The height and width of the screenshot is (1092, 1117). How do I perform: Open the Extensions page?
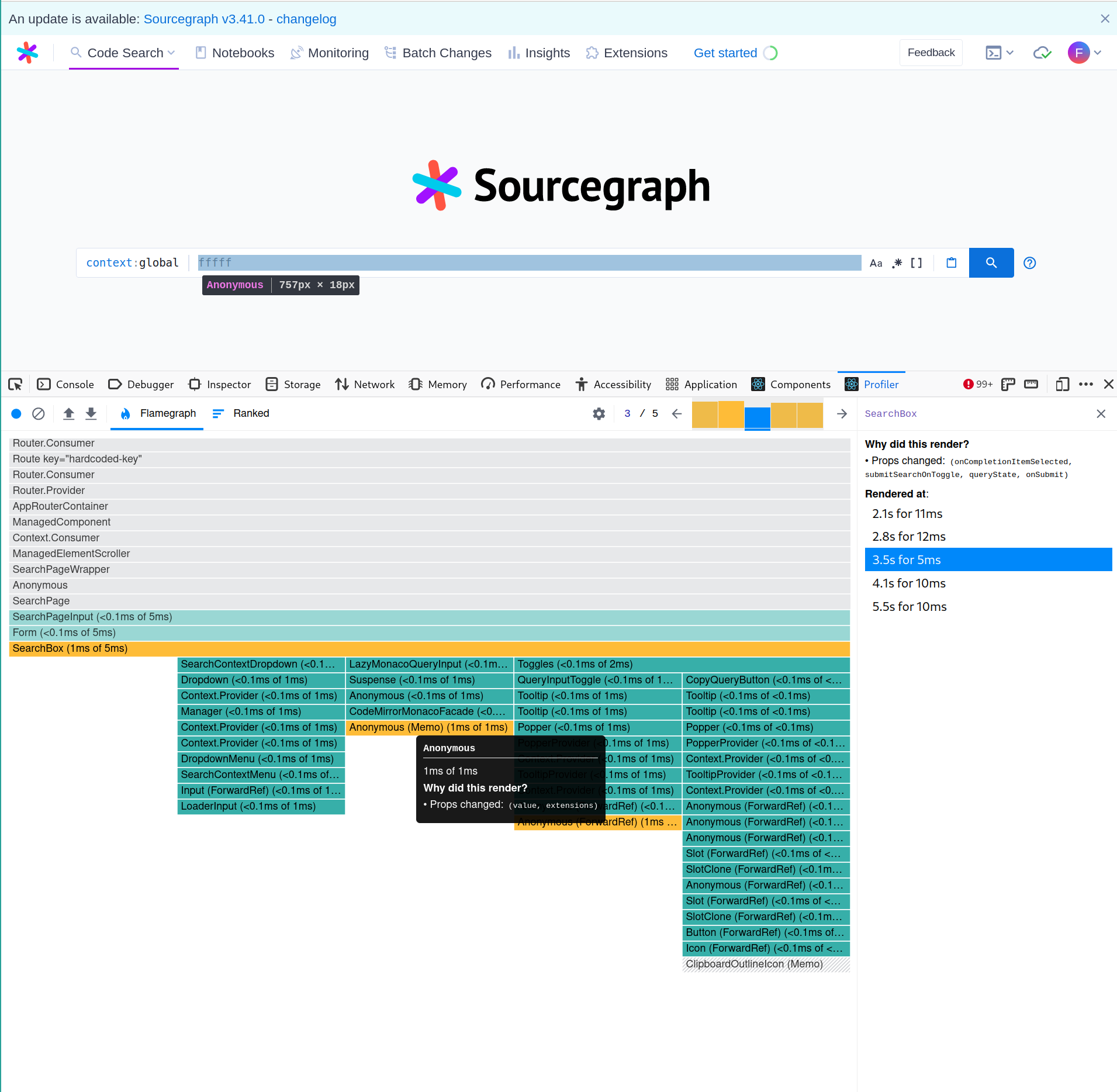(627, 53)
